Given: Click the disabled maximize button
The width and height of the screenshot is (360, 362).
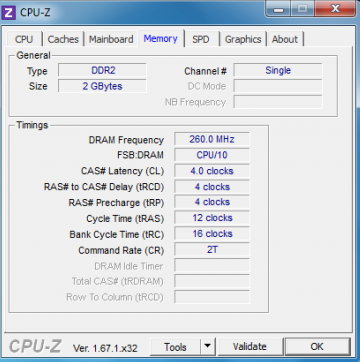Looking at the screenshot, I should point(303,9).
